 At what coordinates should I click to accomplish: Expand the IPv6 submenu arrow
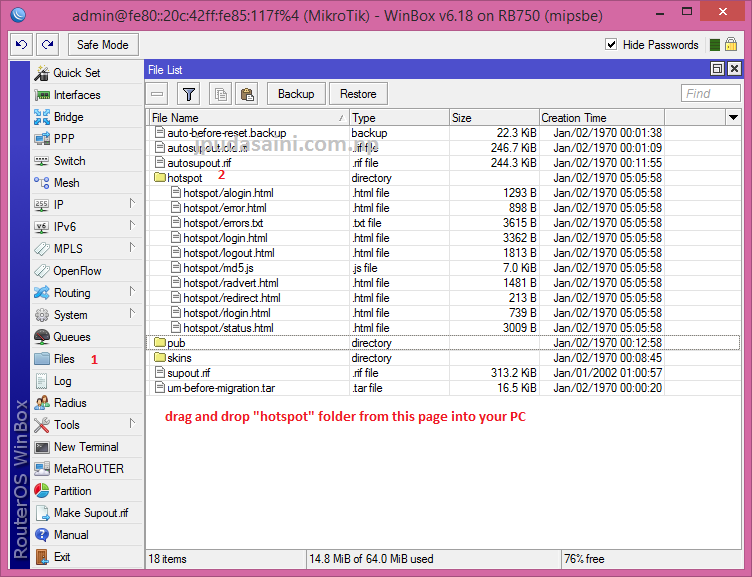coord(132,225)
